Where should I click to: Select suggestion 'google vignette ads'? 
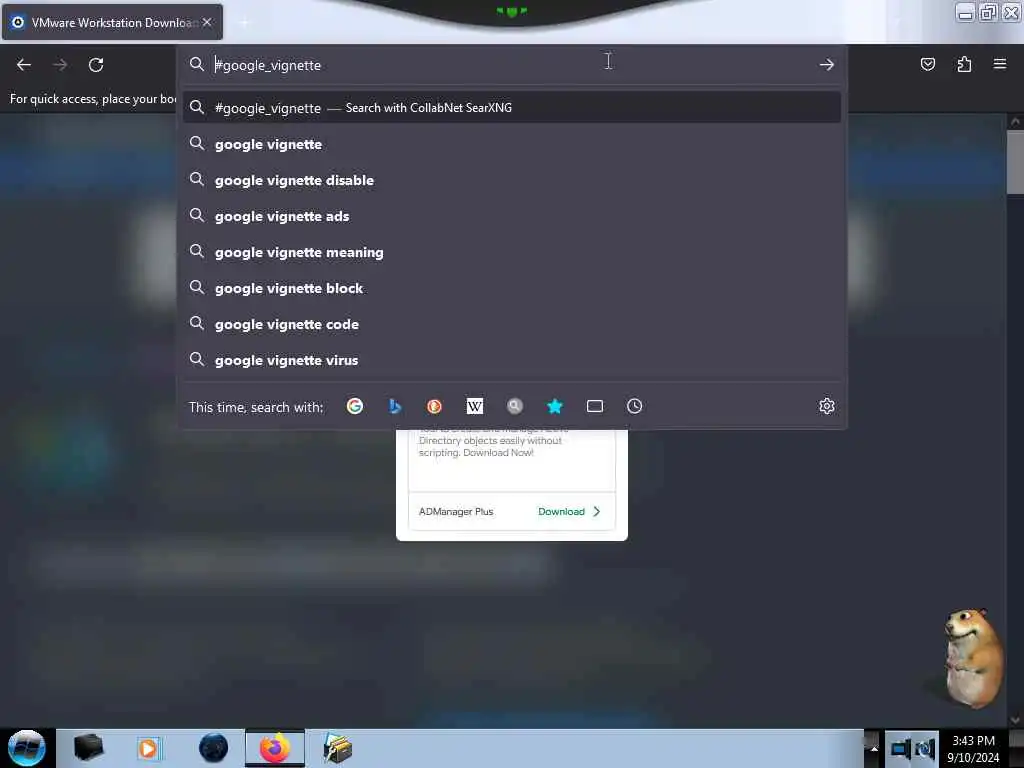[x=512, y=216]
